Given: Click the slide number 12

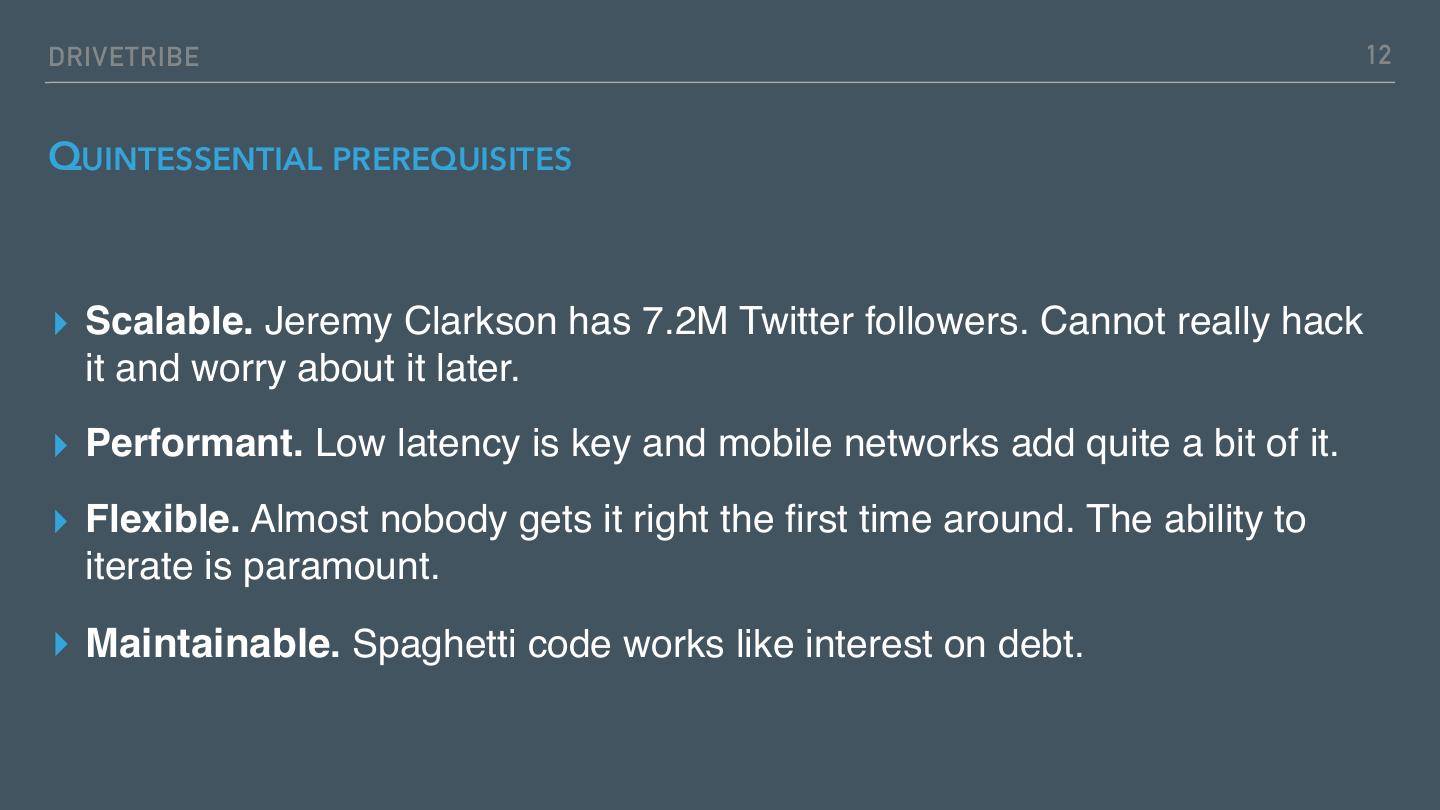Looking at the screenshot, I should (1379, 55).
